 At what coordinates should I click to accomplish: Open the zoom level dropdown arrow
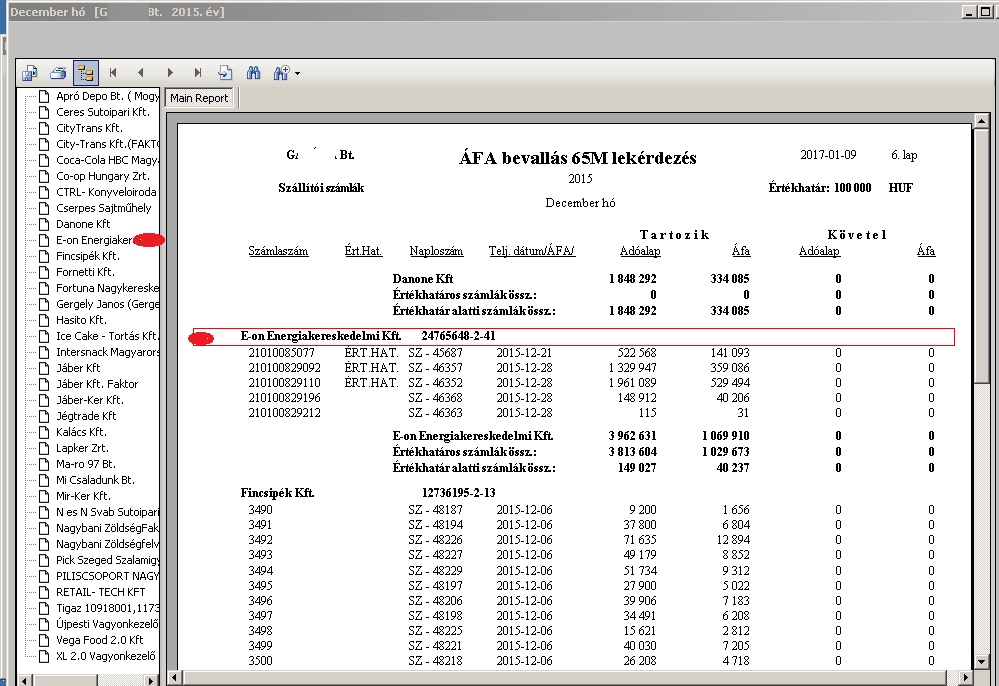(298, 74)
